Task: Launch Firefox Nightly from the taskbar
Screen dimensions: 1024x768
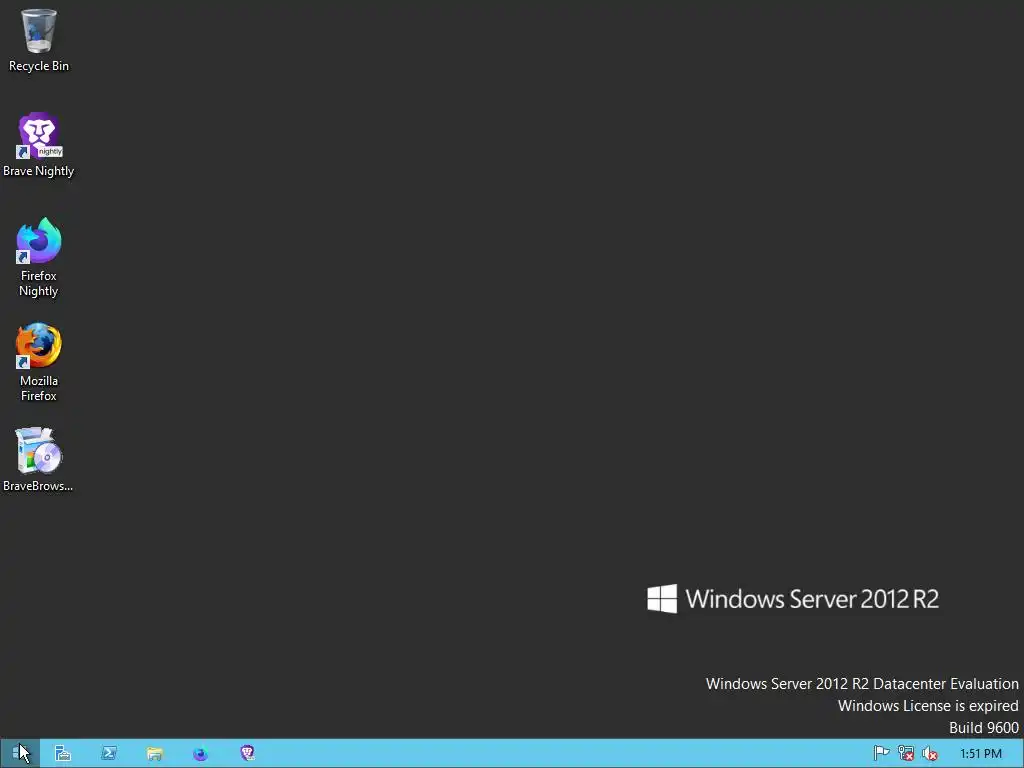Action: (x=200, y=753)
